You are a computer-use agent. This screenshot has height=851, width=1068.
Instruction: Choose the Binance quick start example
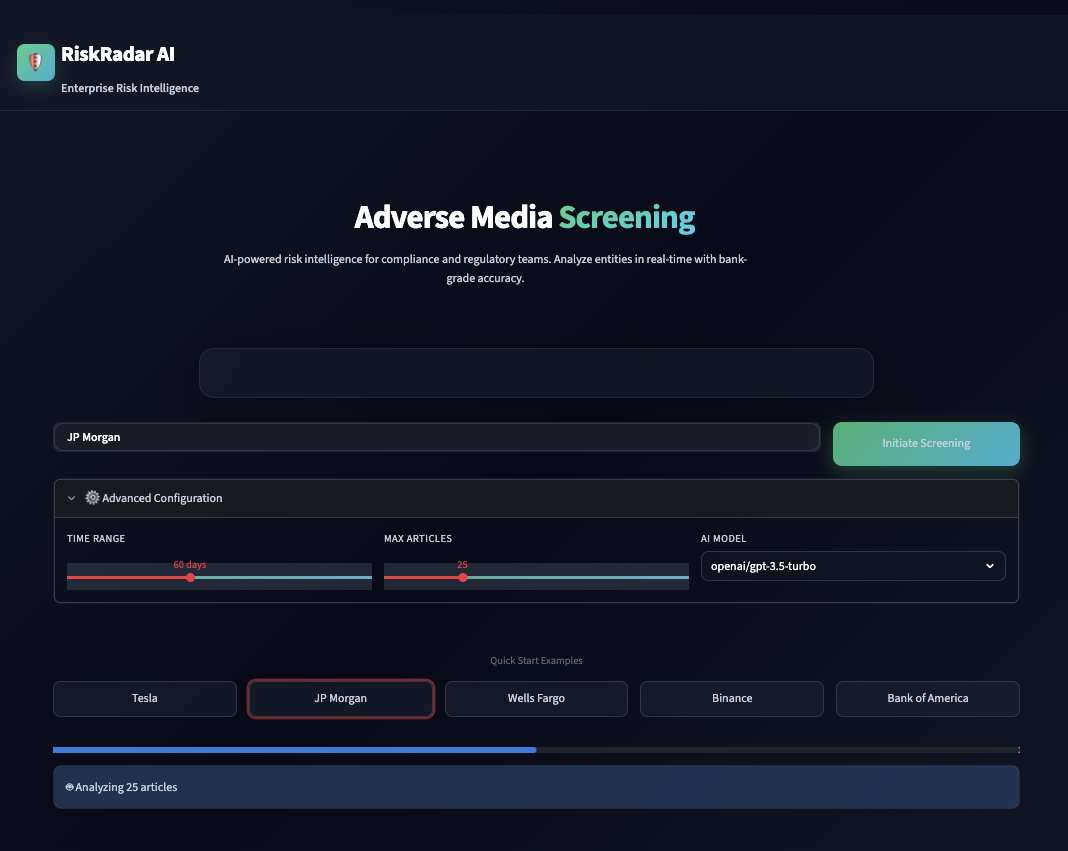(732, 698)
